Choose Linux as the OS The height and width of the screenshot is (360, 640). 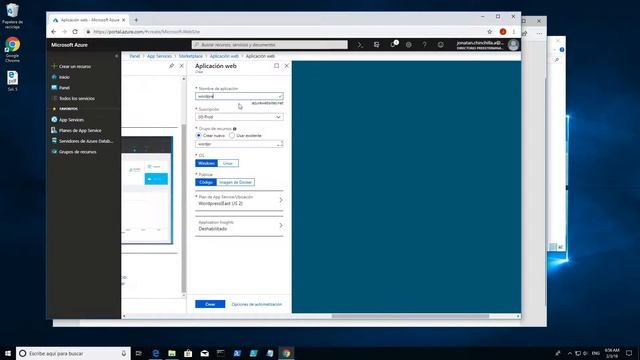tap(228, 163)
